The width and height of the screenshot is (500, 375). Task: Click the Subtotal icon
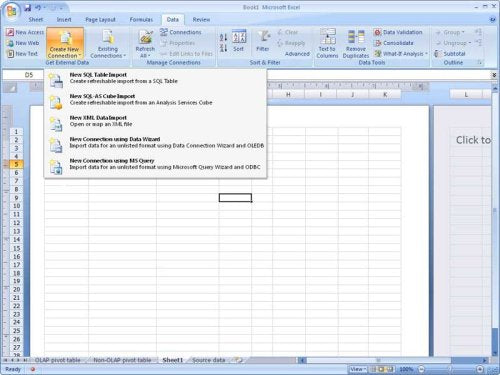pos(450,54)
